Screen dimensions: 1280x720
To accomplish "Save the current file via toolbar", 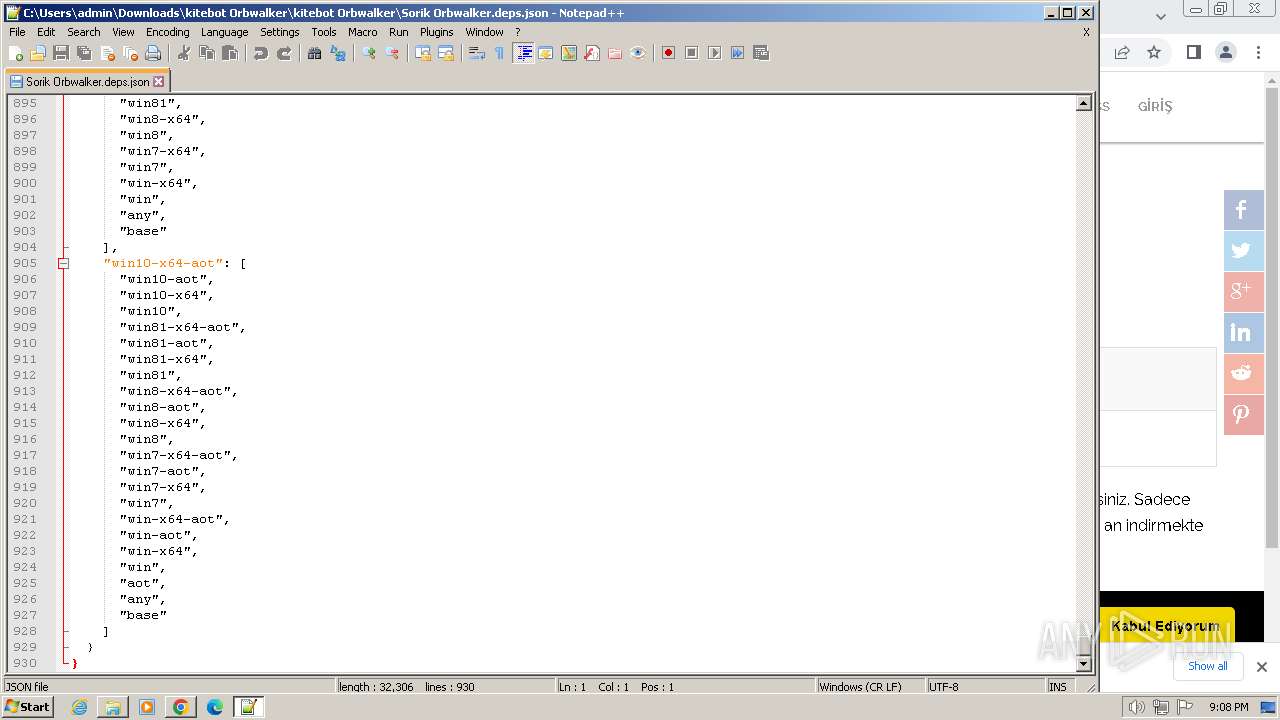I will coord(61,53).
